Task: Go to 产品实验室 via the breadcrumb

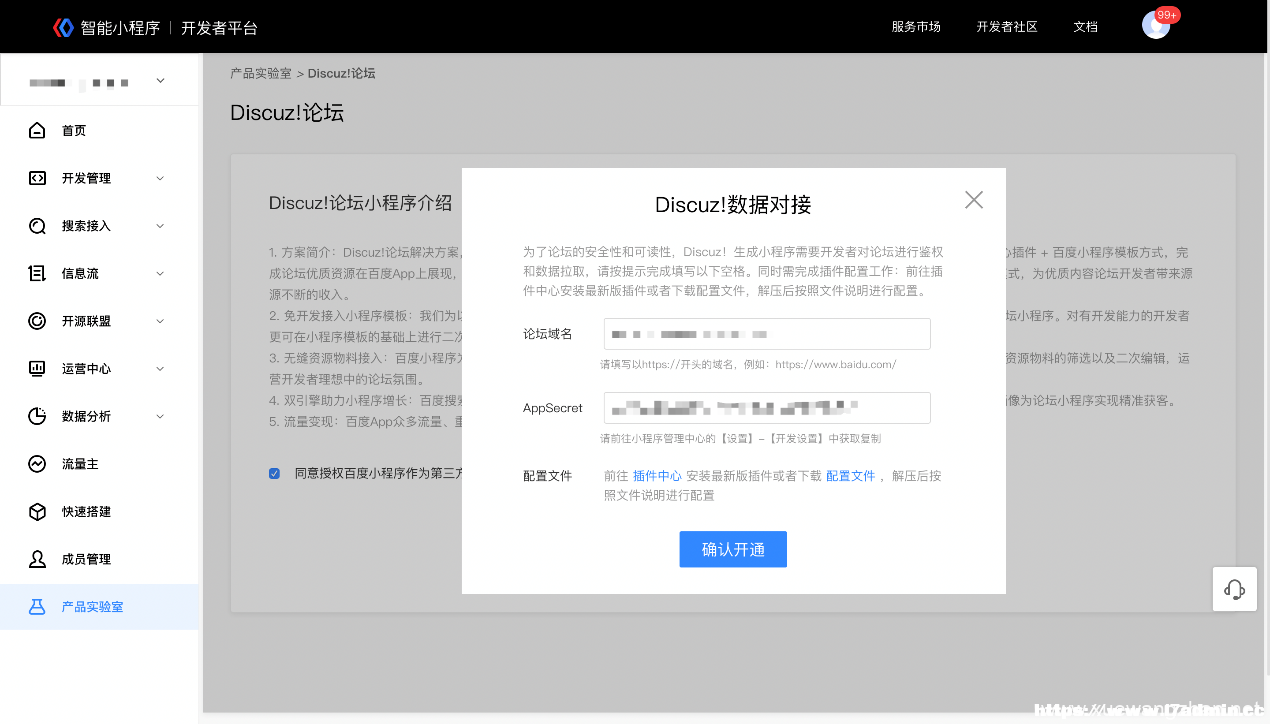Action: [261, 74]
